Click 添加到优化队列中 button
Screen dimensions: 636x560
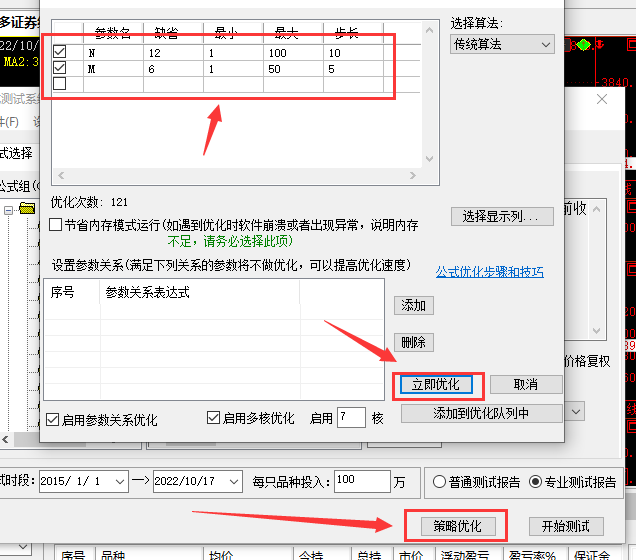pyautogui.click(x=481, y=413)
